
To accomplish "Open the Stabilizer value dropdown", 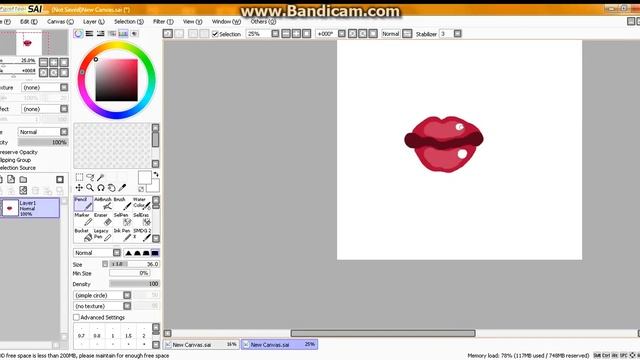I will click(x=458, y=34).
